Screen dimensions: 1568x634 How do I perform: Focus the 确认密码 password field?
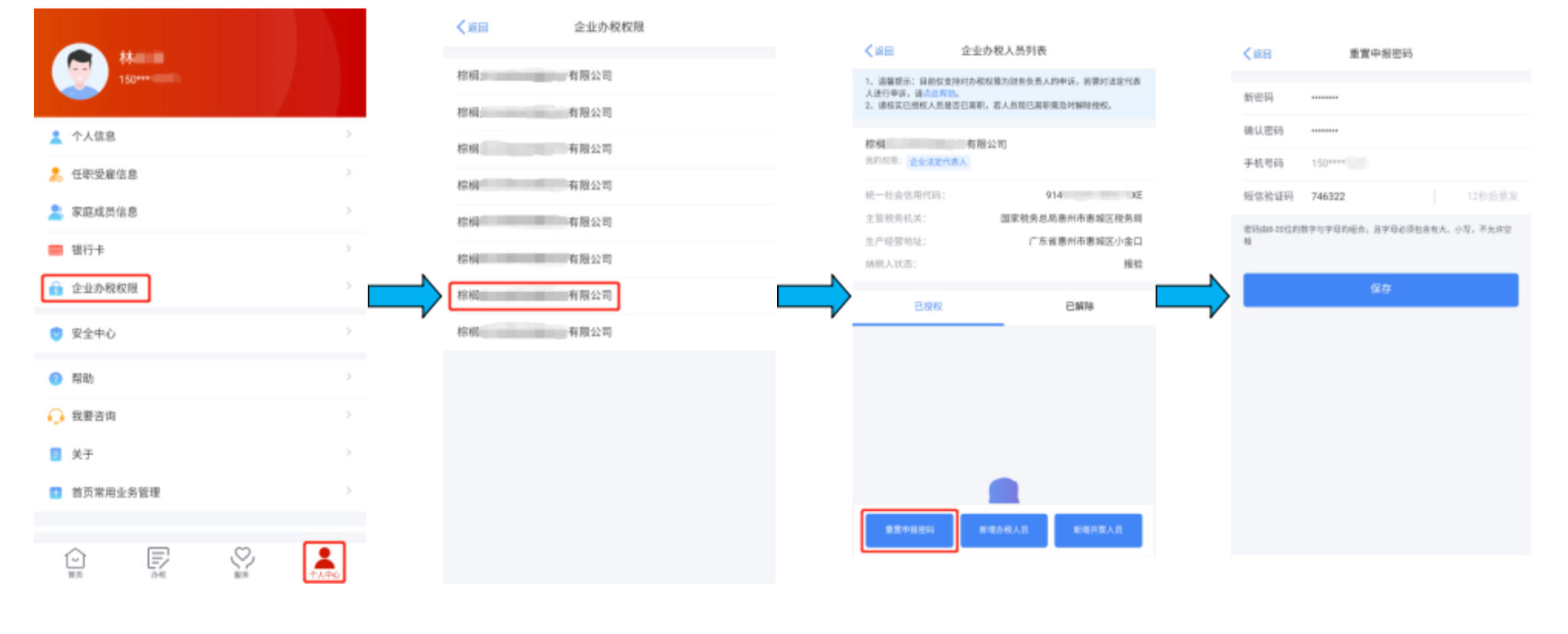click(1380, 131)
